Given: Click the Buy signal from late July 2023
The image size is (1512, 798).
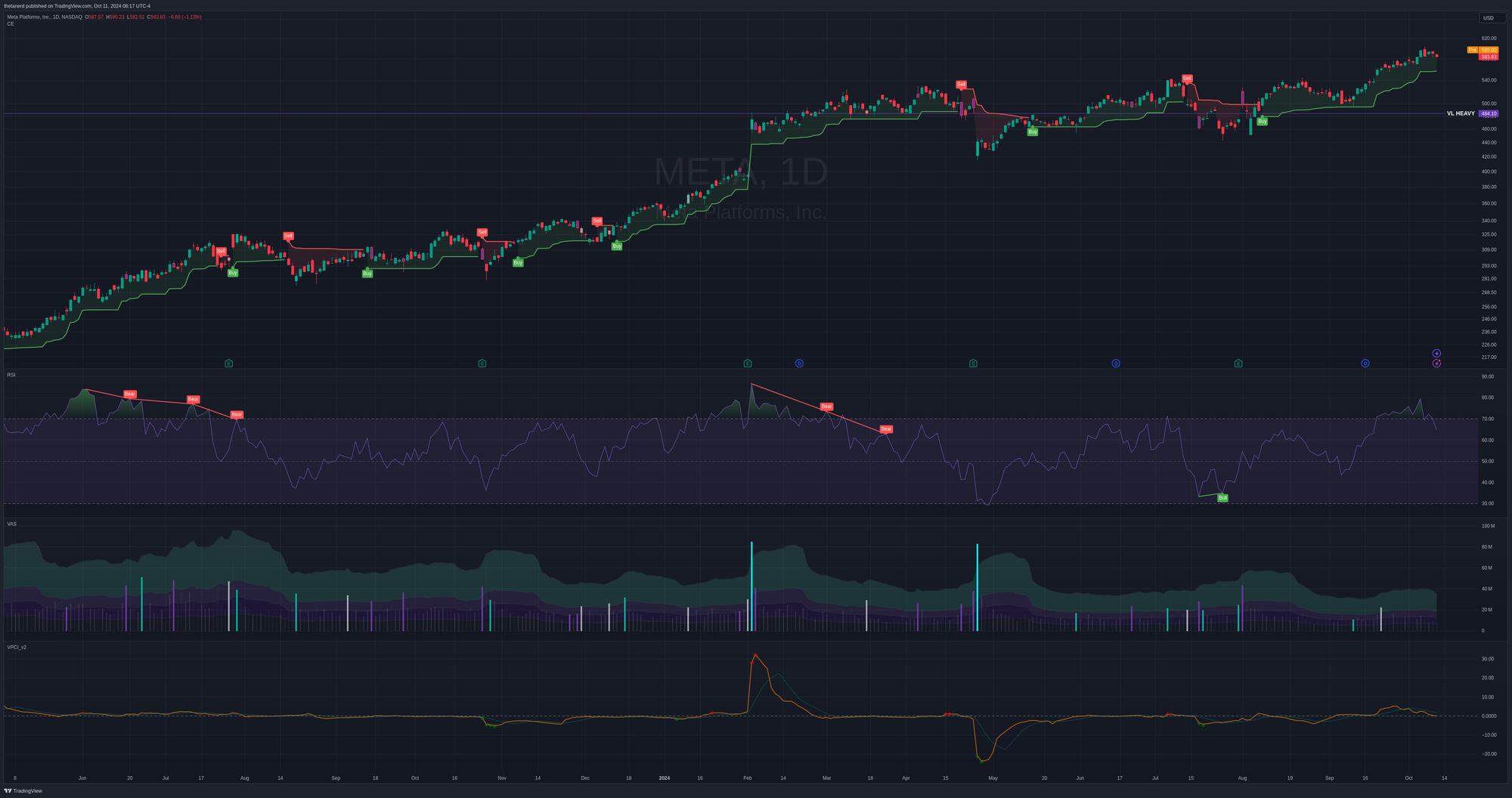Looking at the screenshot, I should coord(233,273).
